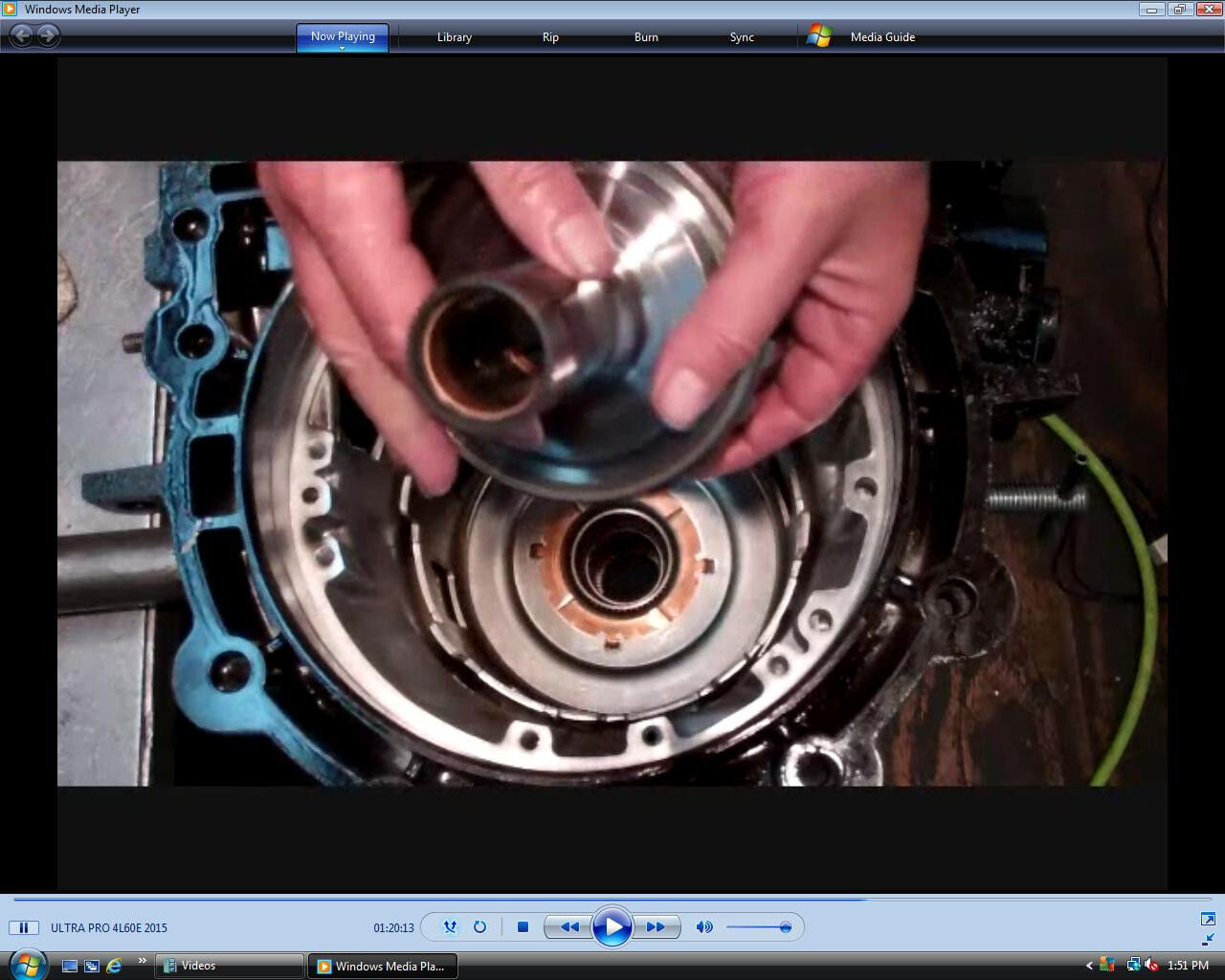
Task: Show hidden system tray icons
Action: click(x=1089, y=966)
